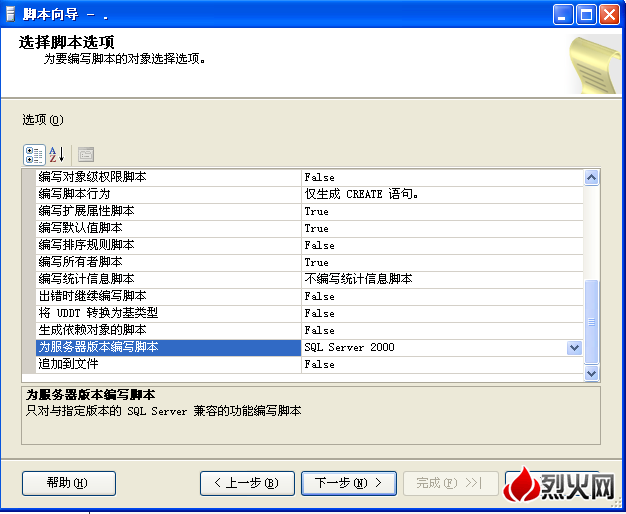Sort options alphabetically with the A-Z icon

click(57, 155)
